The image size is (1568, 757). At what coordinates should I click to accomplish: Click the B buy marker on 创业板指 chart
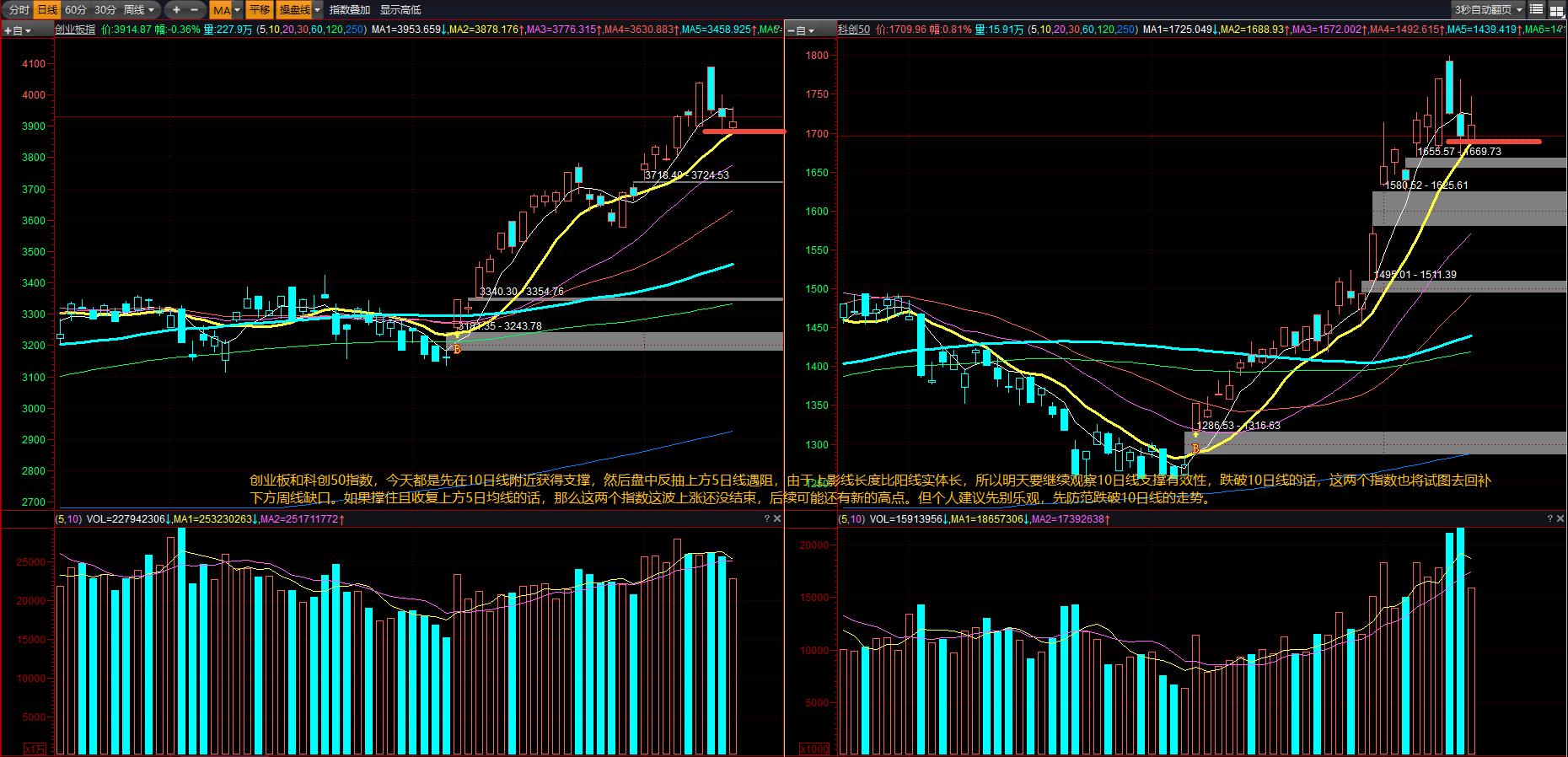[x=457, y=349]
